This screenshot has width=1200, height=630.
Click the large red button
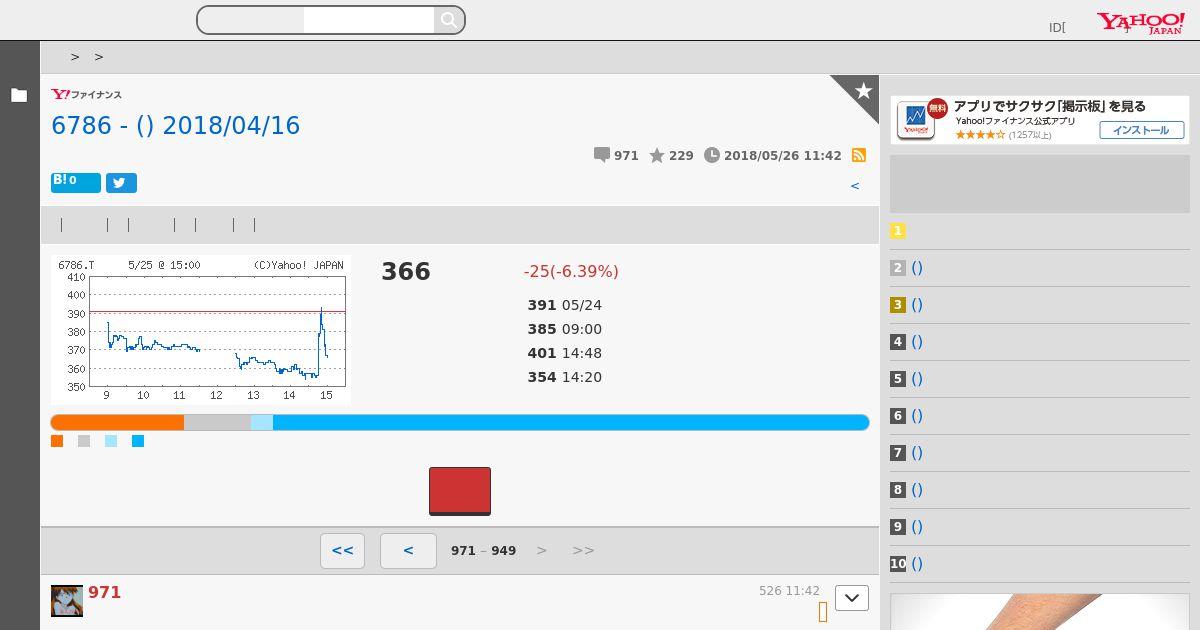tap(460, 491)
